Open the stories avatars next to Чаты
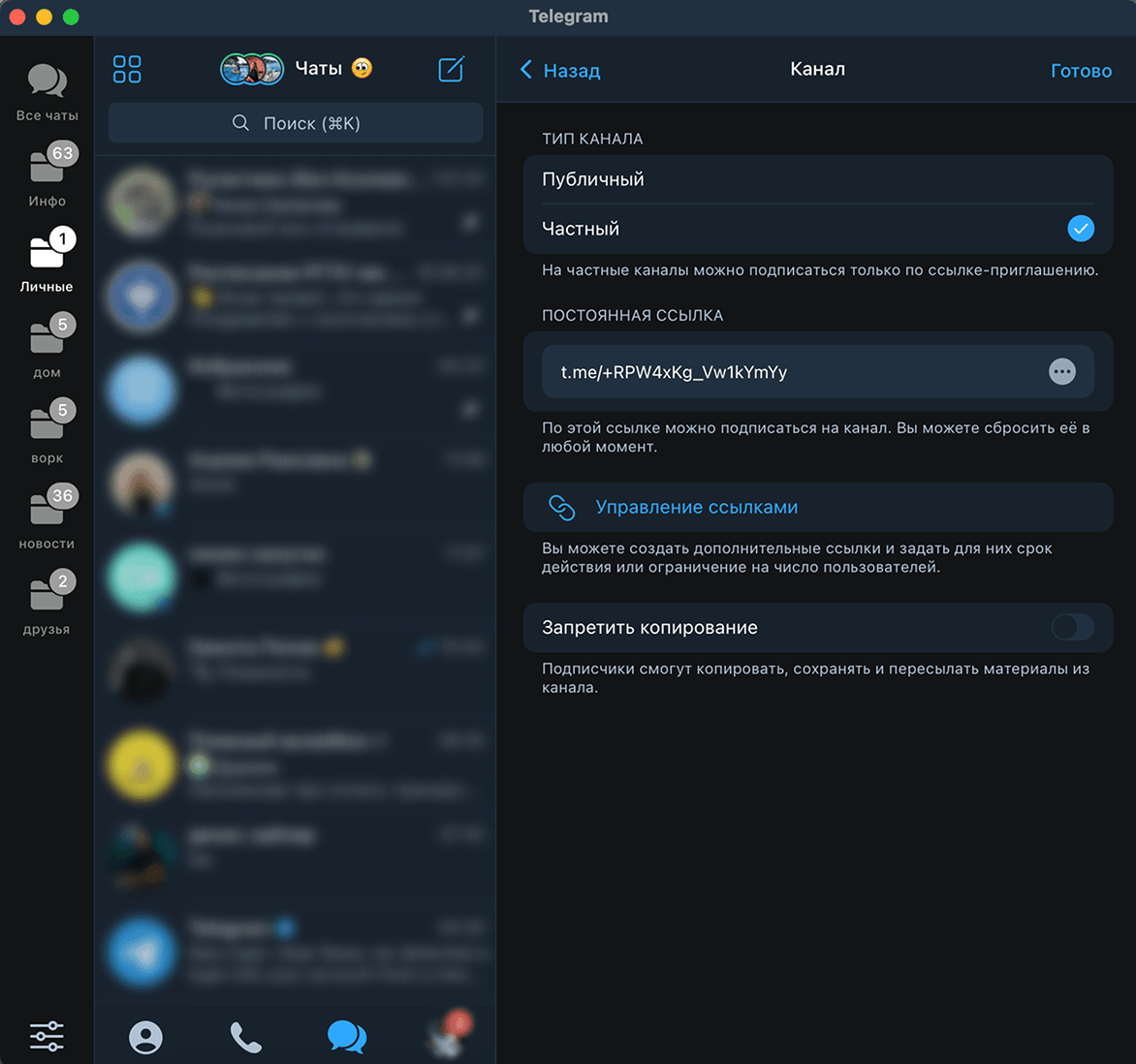 (252, 70)
